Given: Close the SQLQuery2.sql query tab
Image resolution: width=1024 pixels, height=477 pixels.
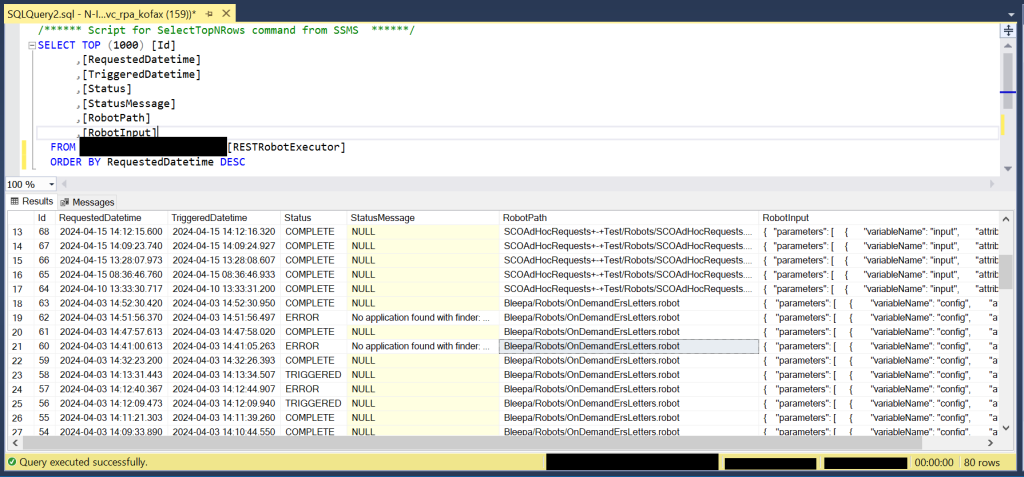Looking at the screenshot, I should tap(225, 13).
